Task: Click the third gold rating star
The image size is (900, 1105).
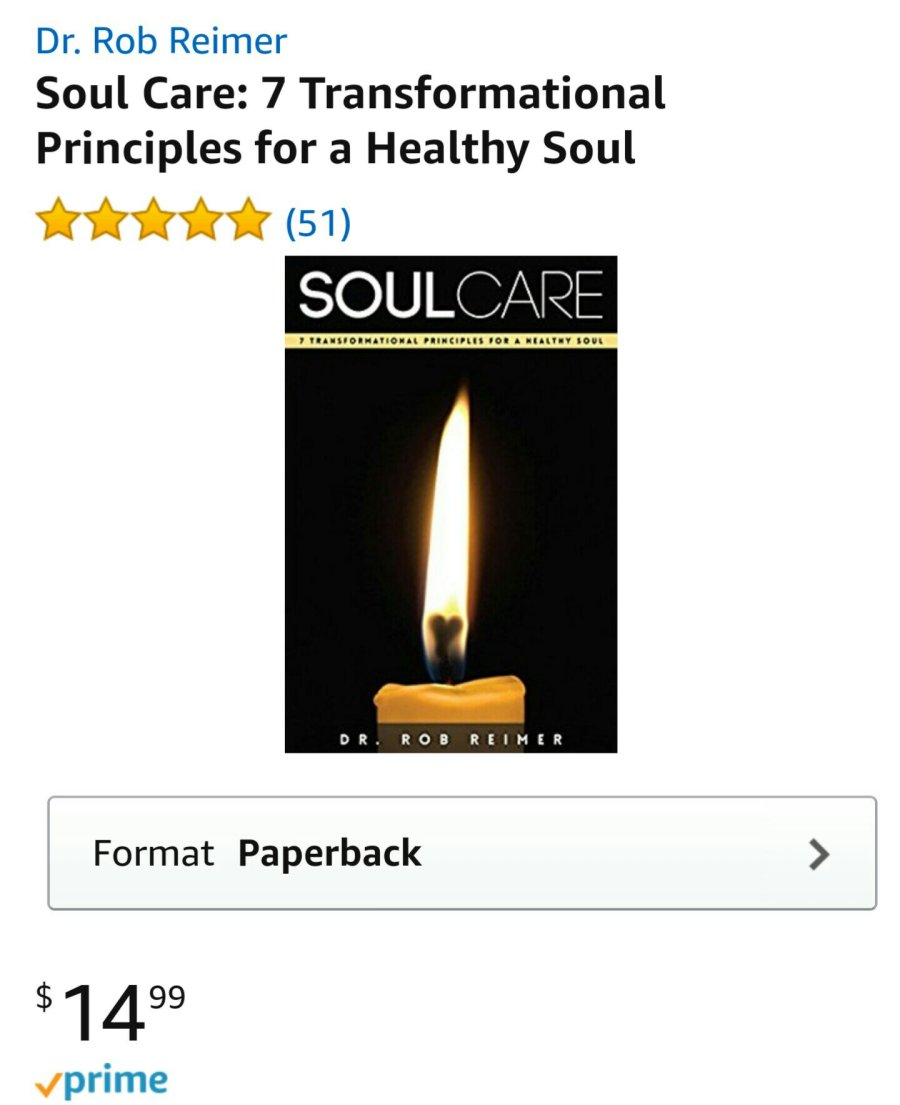Action: pos(153,219)
